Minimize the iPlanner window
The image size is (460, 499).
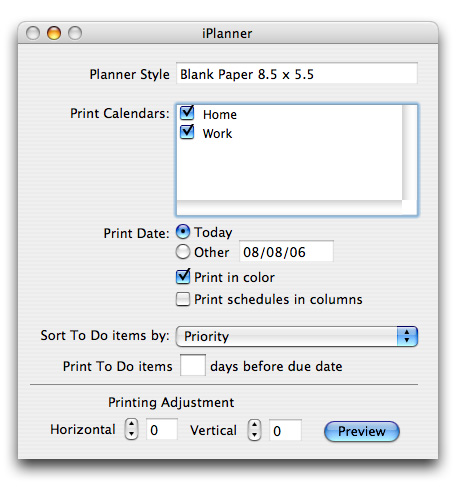[x=54, y=33]
